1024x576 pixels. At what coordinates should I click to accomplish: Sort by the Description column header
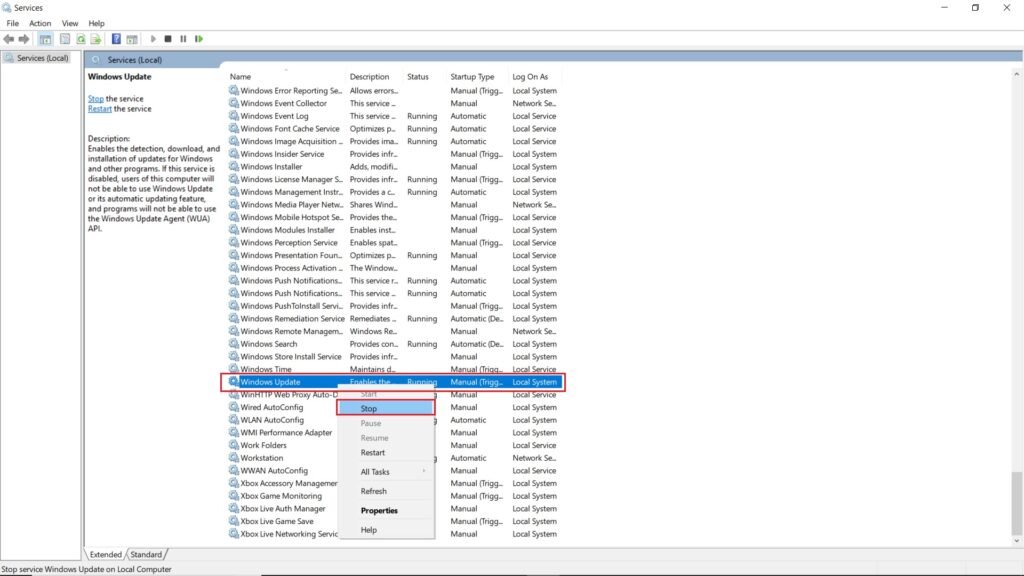coord(375,76)
